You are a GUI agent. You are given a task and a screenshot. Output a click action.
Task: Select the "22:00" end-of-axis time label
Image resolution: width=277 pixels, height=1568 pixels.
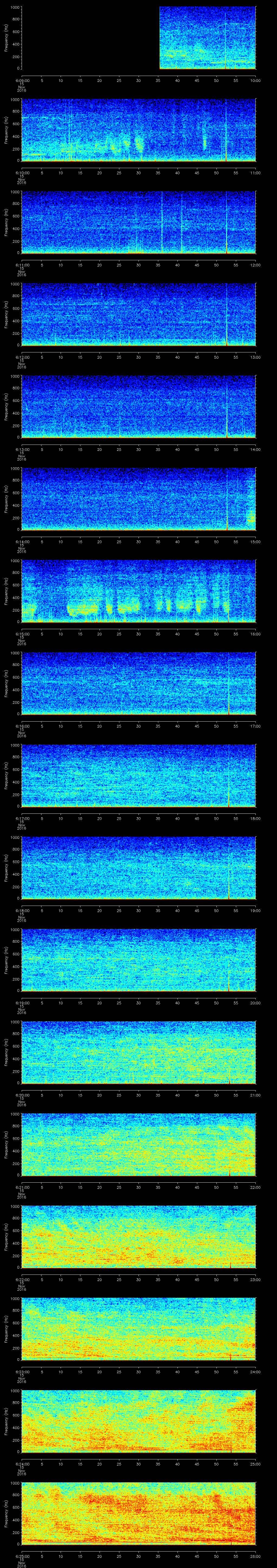click(x=256, y=1187)
